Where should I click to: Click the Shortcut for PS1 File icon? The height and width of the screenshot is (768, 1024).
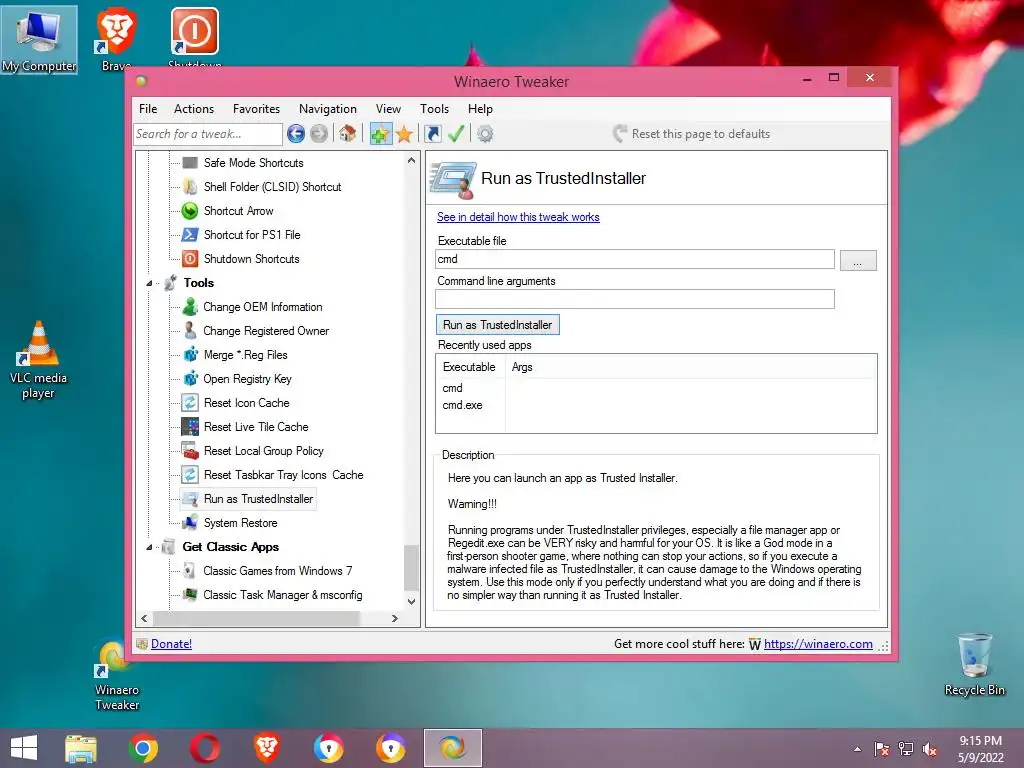[190, 234]
